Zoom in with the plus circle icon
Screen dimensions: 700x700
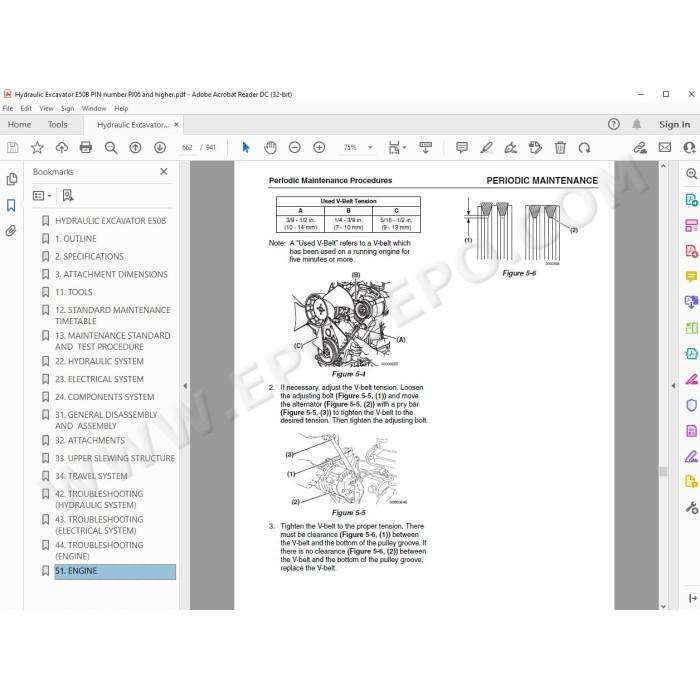click(319, 147)
